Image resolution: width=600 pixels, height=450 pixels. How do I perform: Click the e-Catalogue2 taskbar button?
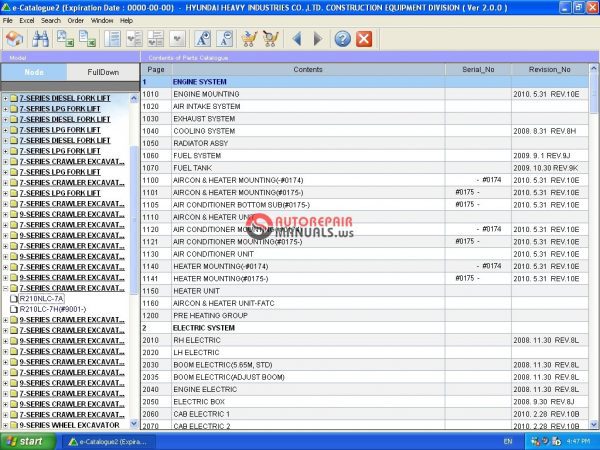tap(109, 442)
